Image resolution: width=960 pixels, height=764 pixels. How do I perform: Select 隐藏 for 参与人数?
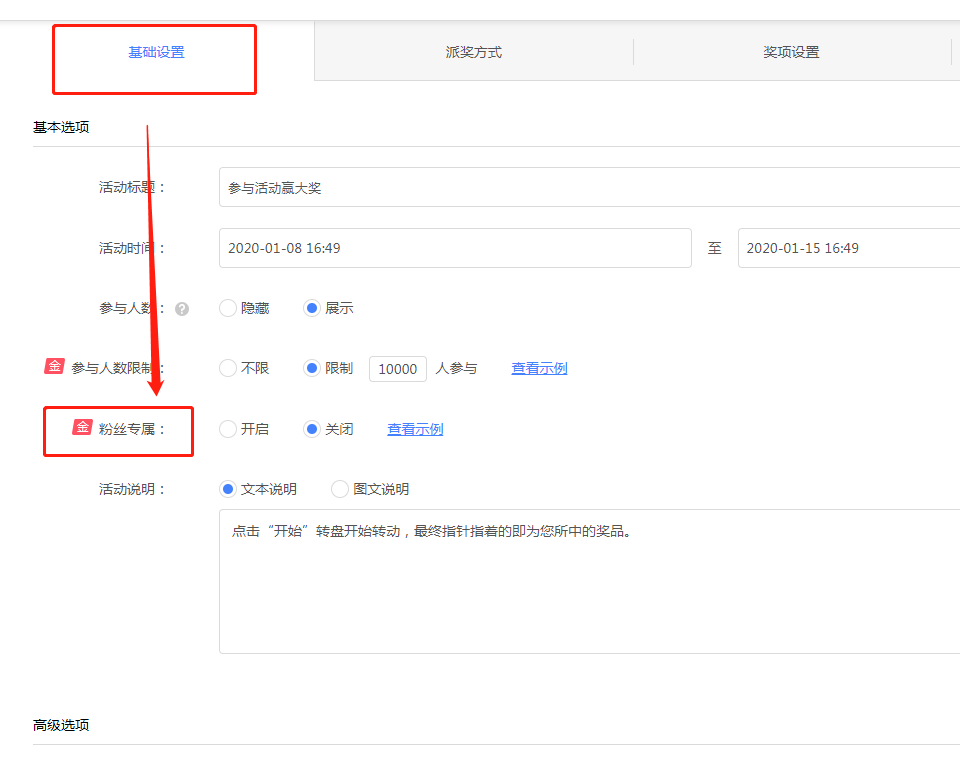[x=228, y=309]
